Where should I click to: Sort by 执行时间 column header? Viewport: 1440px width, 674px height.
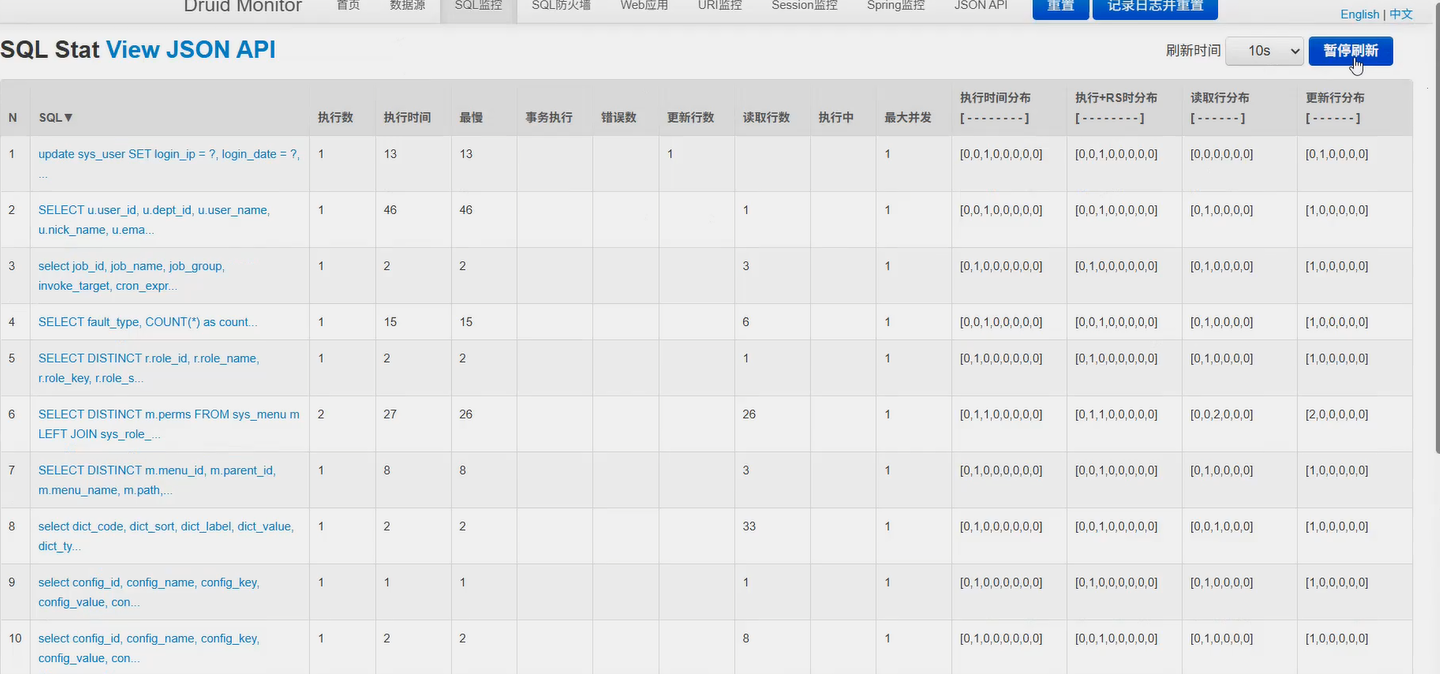click(x=407, y=118)
